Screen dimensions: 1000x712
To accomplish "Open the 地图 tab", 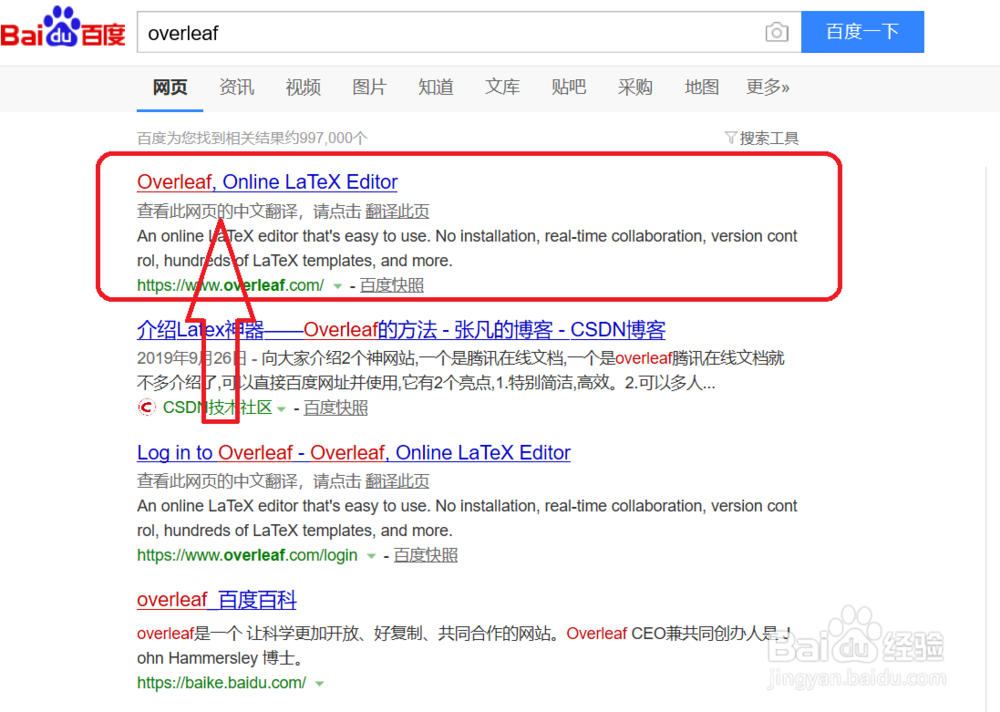I will (702, 87).
